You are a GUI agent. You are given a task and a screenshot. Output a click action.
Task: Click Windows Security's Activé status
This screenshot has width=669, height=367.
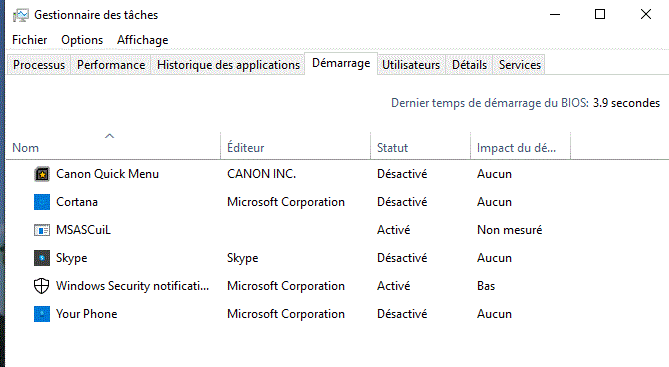point(393,286)
